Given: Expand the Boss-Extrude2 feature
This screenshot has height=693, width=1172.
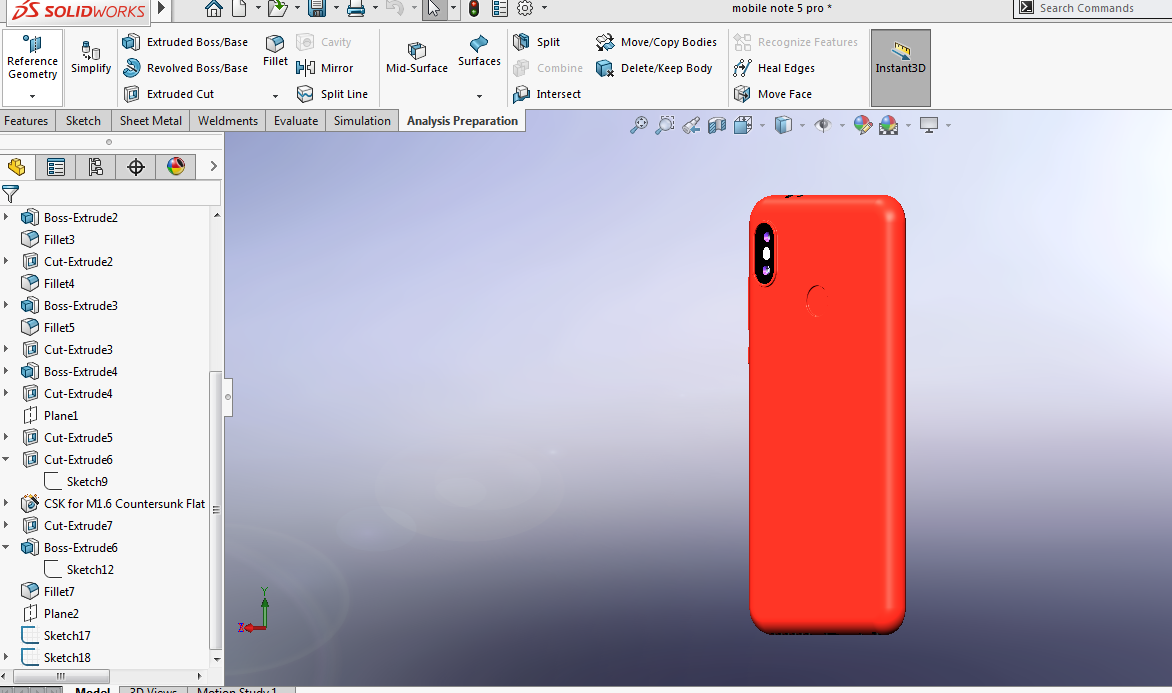Looking at the screenshot, I should pyautogui.click(x=6, y=217).
